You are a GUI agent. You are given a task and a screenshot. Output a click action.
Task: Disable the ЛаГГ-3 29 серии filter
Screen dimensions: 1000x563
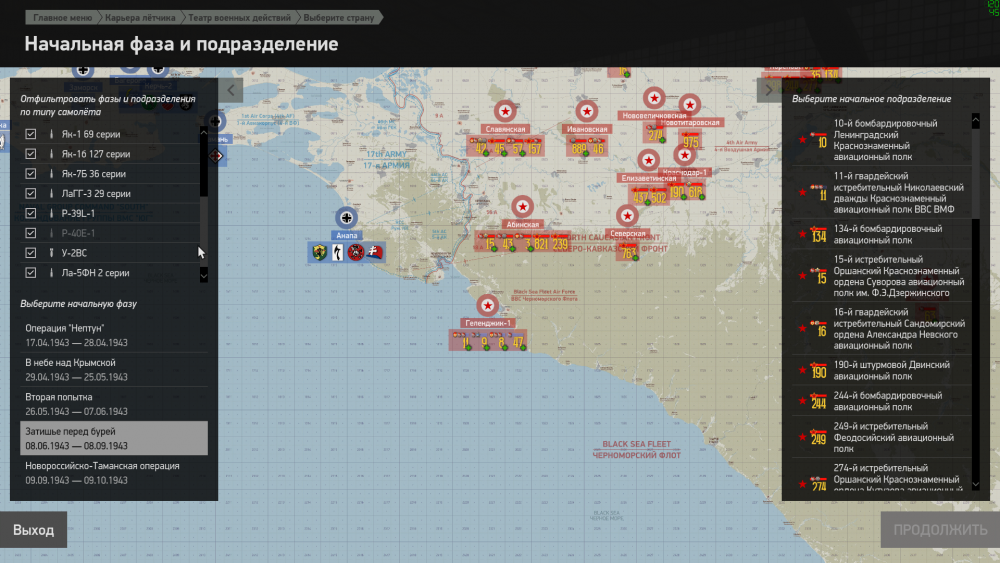tap(31, 193)
